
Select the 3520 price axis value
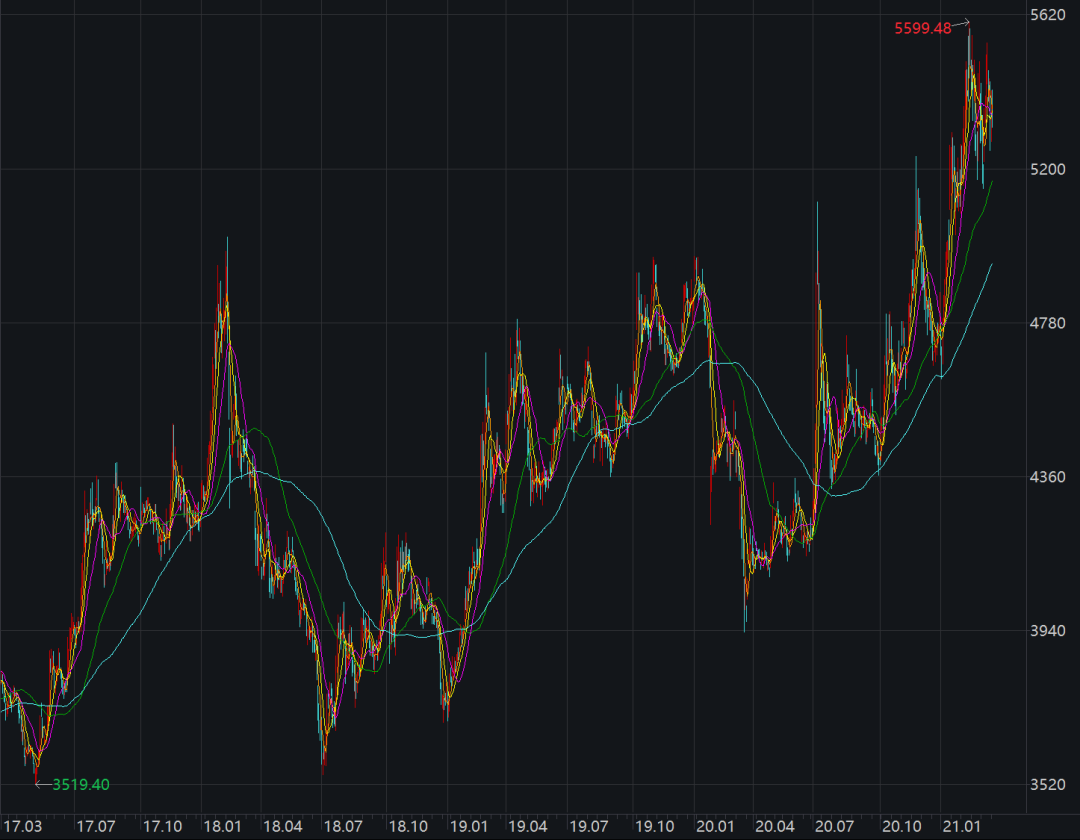pyautogui.click(x=1048, y=784)
